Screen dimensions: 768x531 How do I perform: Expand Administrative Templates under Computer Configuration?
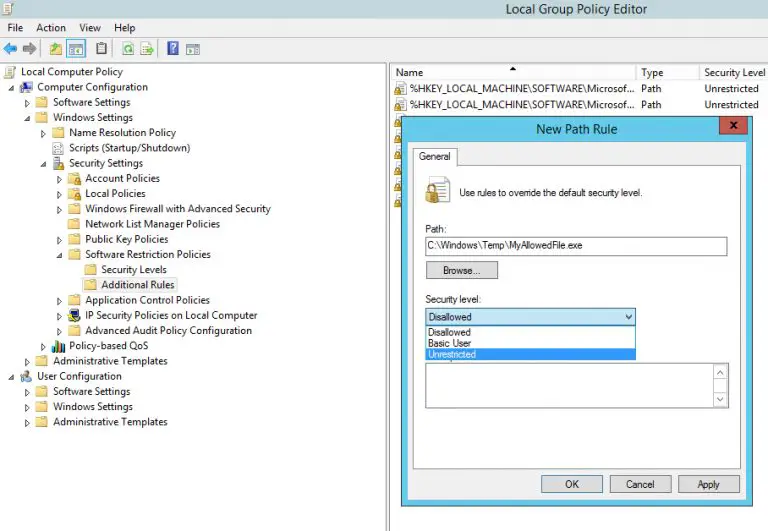27,361
